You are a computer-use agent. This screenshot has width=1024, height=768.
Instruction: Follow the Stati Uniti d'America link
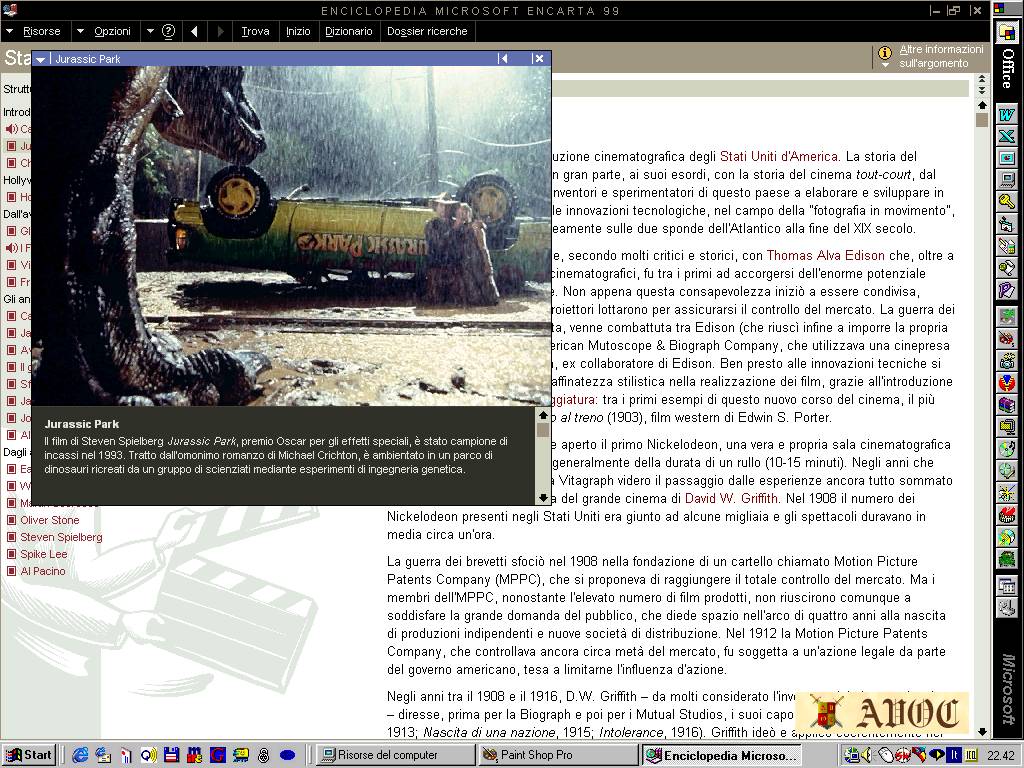pyautogui.click(x=779, y=157)
